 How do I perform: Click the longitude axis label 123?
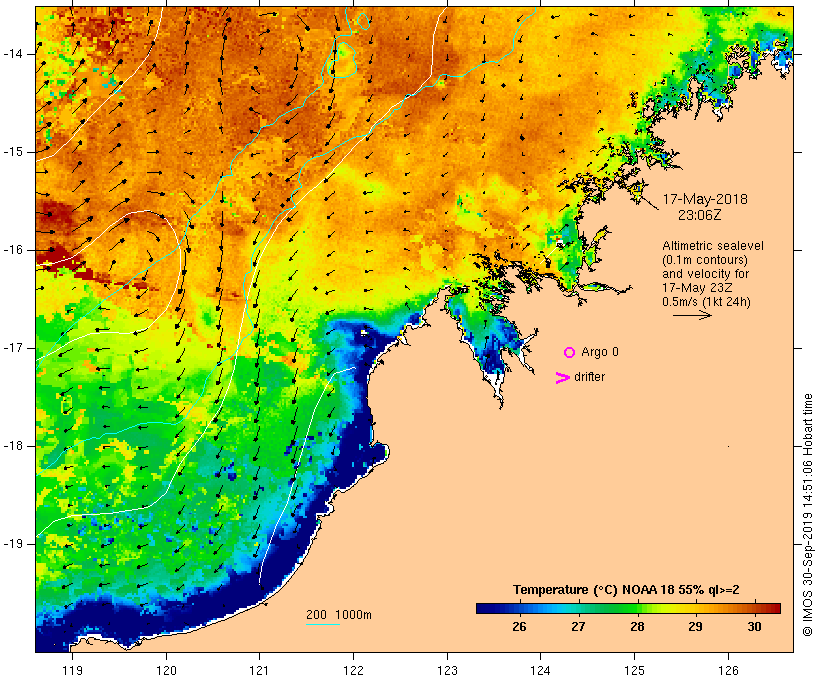click(447, 670)
